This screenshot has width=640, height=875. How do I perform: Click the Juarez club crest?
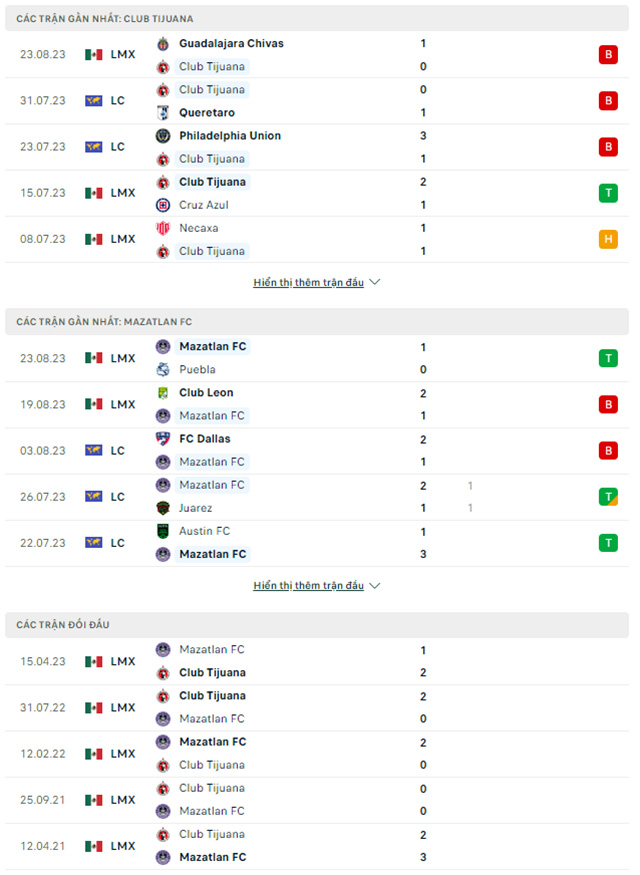(x=163, y=508)
